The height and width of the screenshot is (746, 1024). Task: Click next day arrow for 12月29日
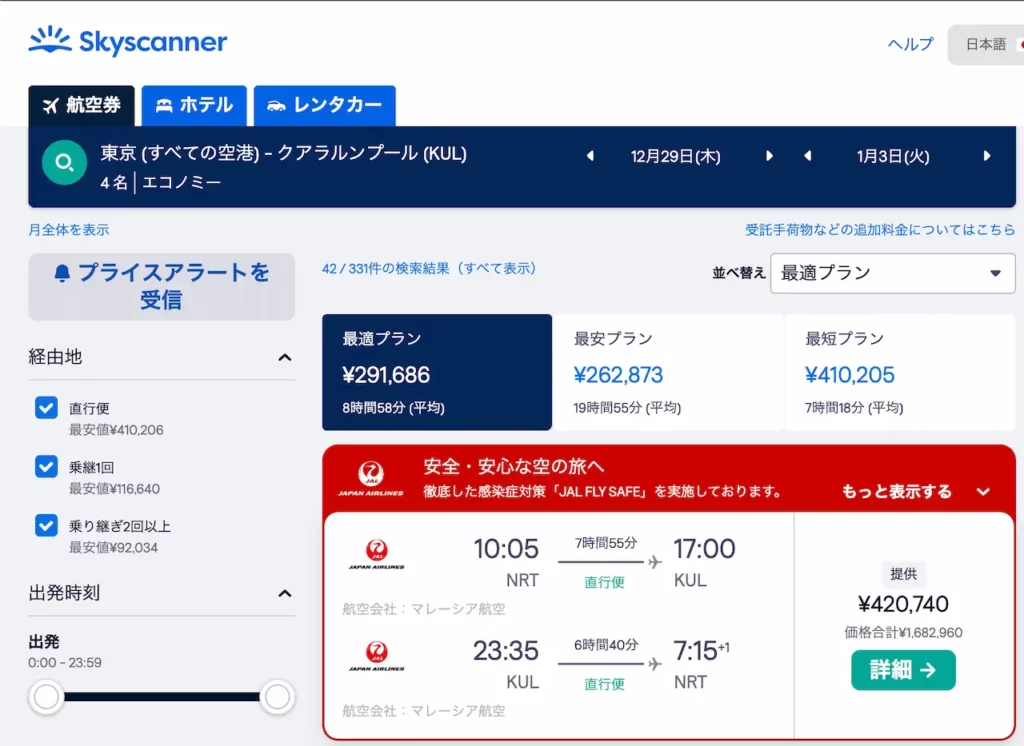click(769, 156)
